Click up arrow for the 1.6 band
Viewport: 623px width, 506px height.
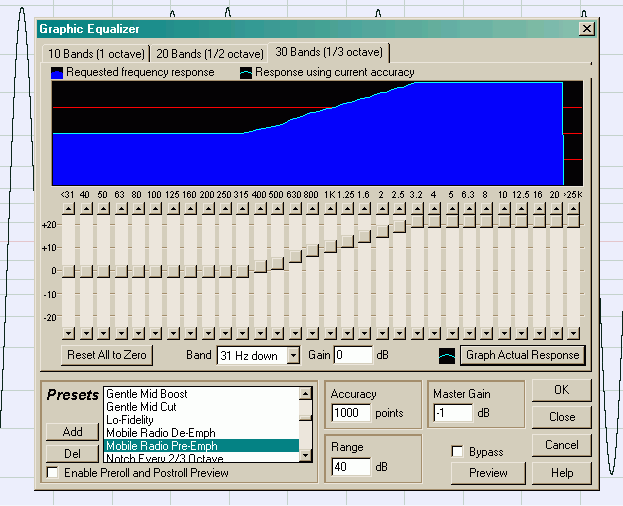(x=365, y=209)
